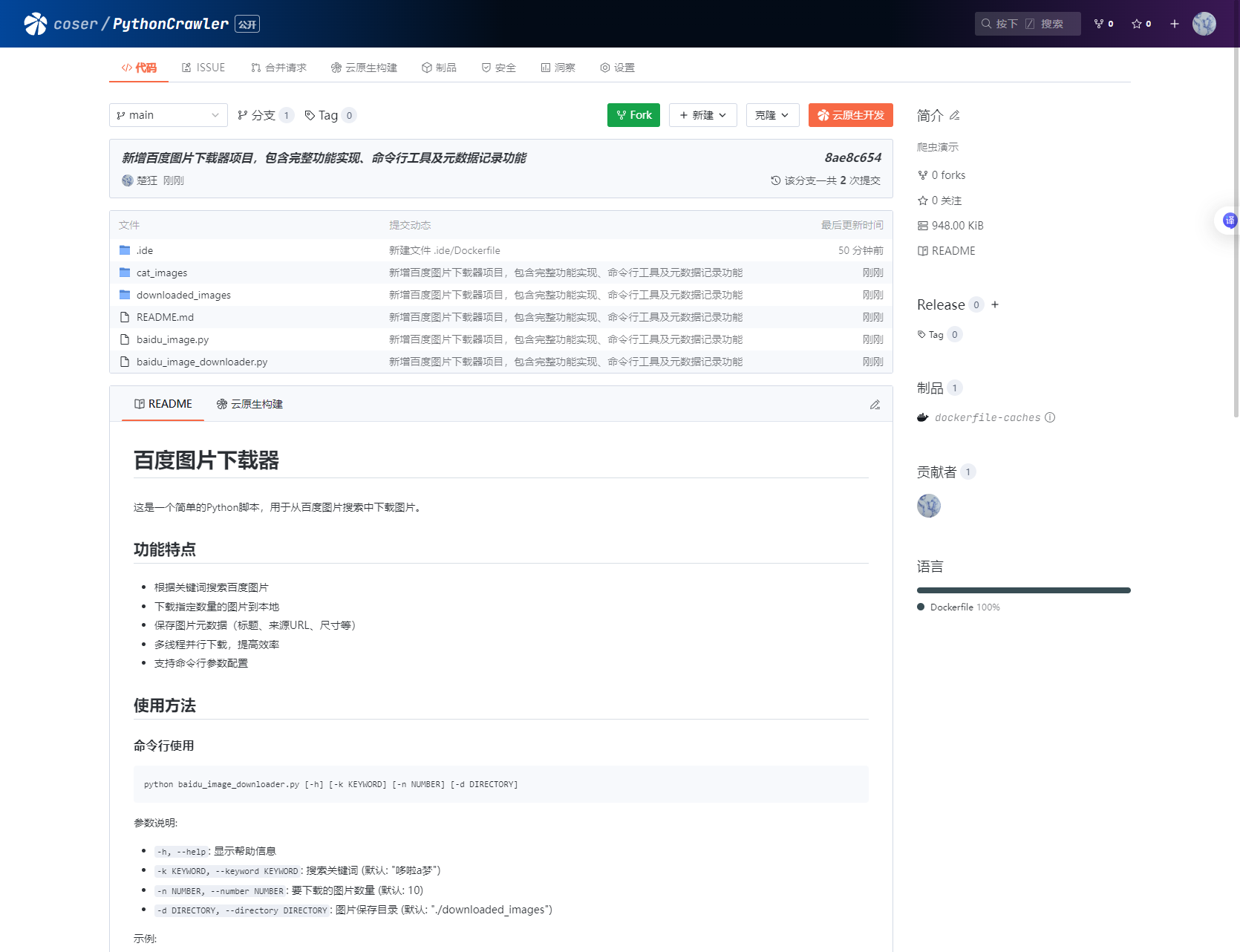
Task: Switch to the 制品 tab
Action: (x=439, y=68)
